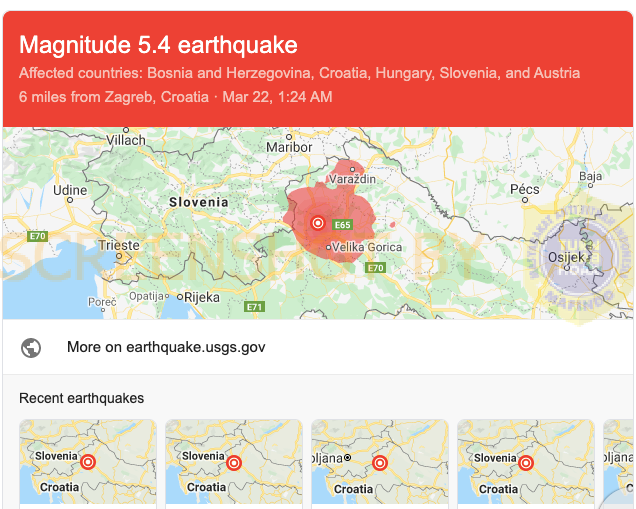The image size is (636, 509).
Task: Click the Recent earthquakes section heading
Action: click(x=82, y=398)
